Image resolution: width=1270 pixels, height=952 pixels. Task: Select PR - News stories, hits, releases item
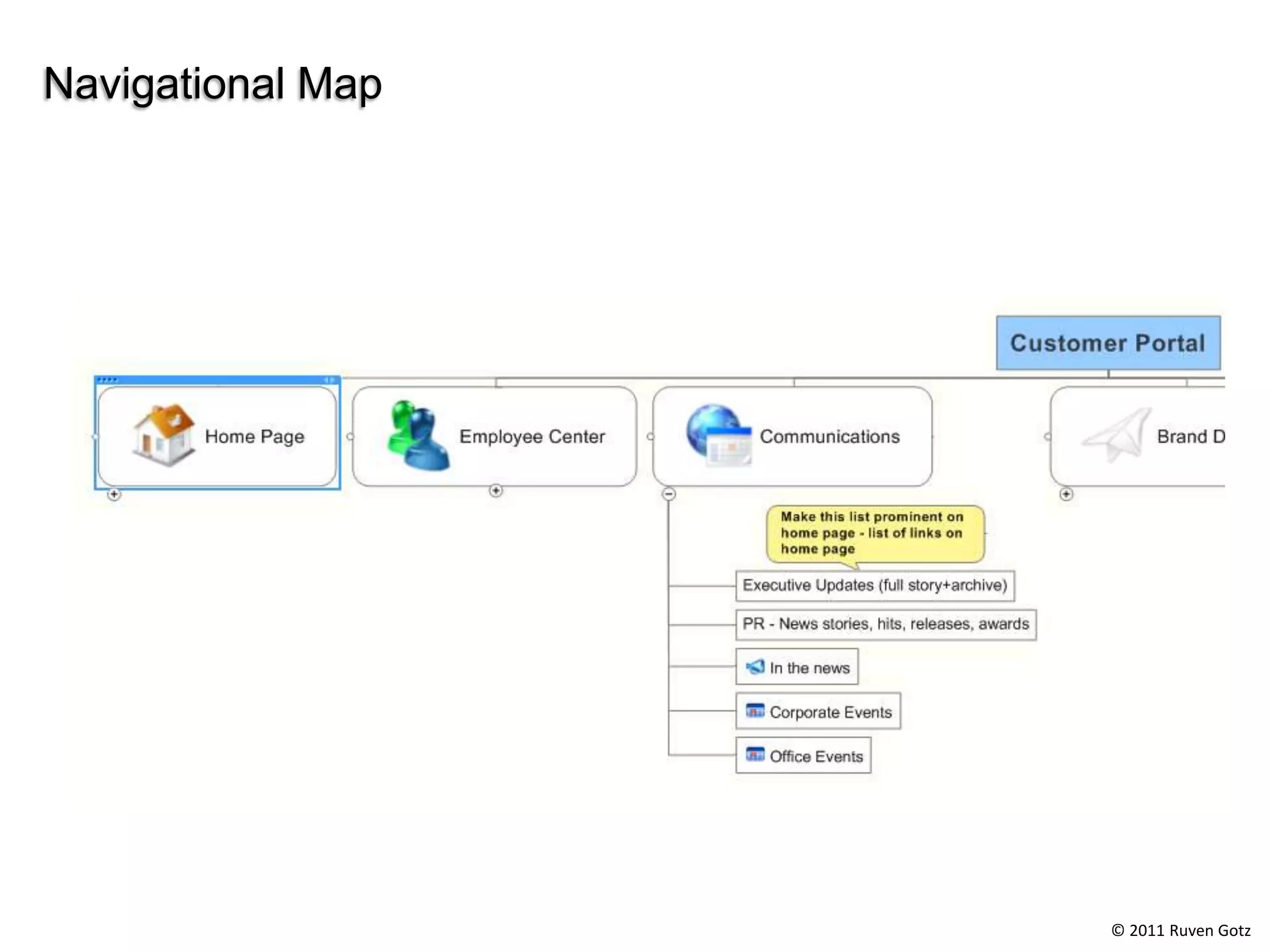pyautogui.click(x=886, y=624)
